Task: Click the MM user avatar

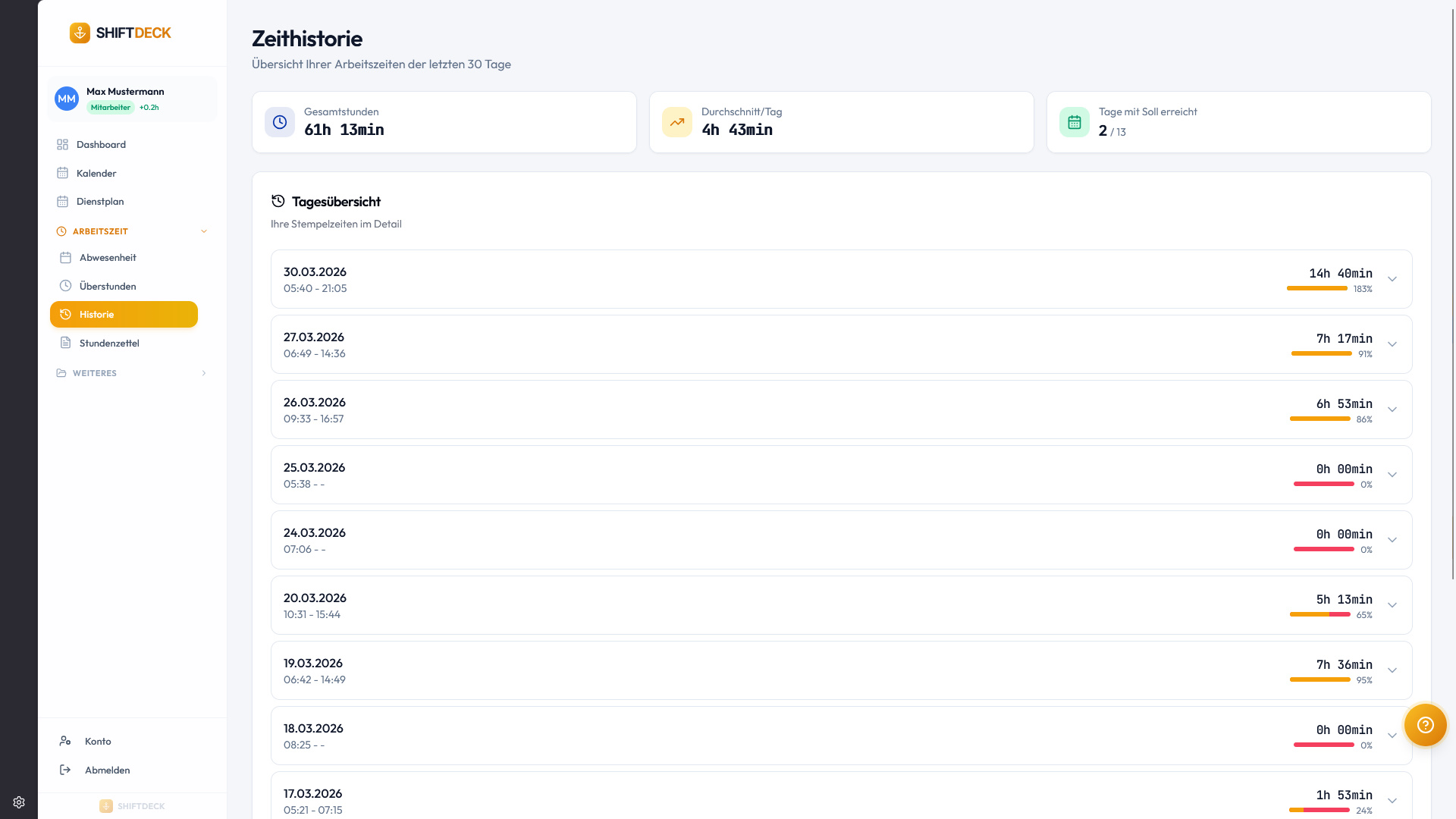Action: point(67,99)
